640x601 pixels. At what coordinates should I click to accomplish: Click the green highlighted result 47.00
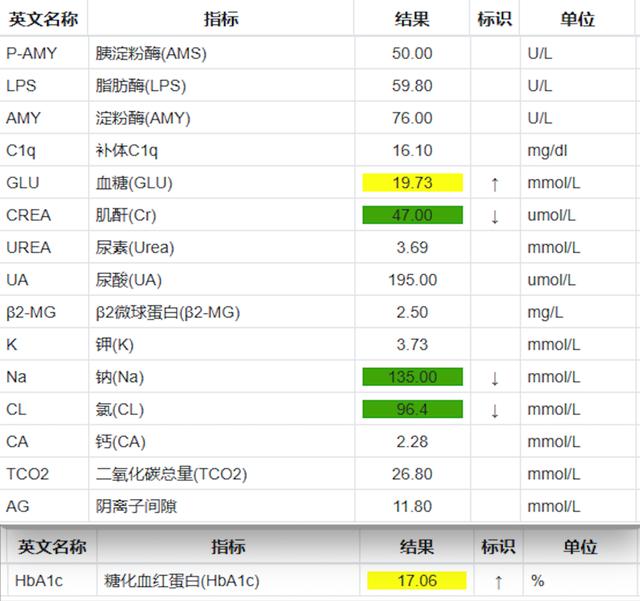click(x=413, y=215)
